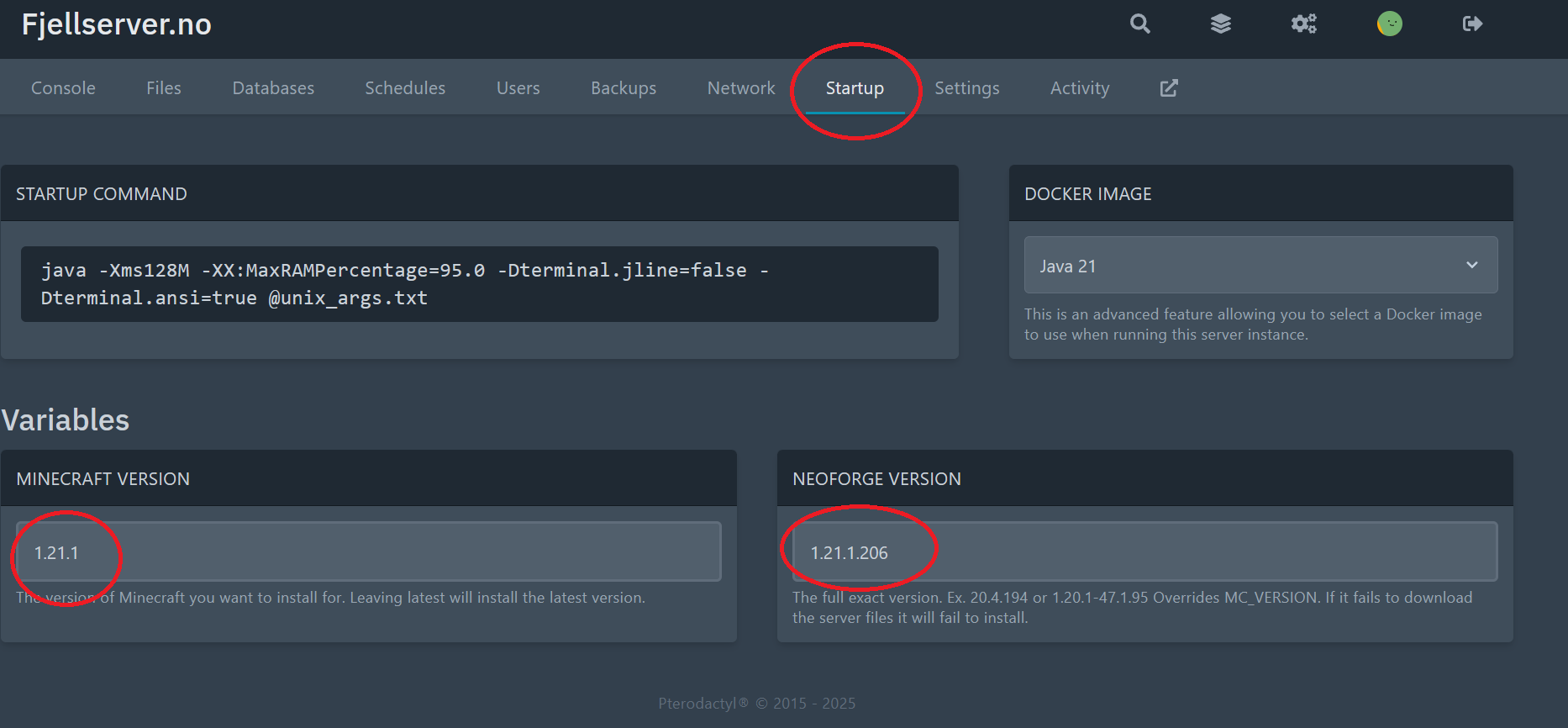Click the Variables heading

[66, 419]
